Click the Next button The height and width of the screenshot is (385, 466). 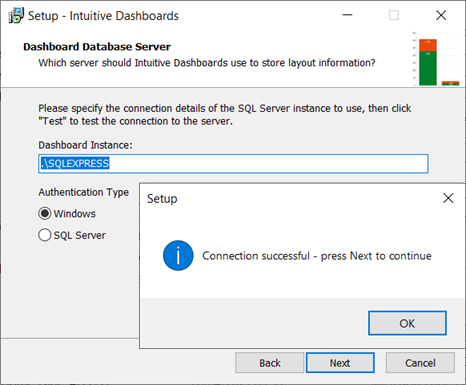tap(340, 363)
